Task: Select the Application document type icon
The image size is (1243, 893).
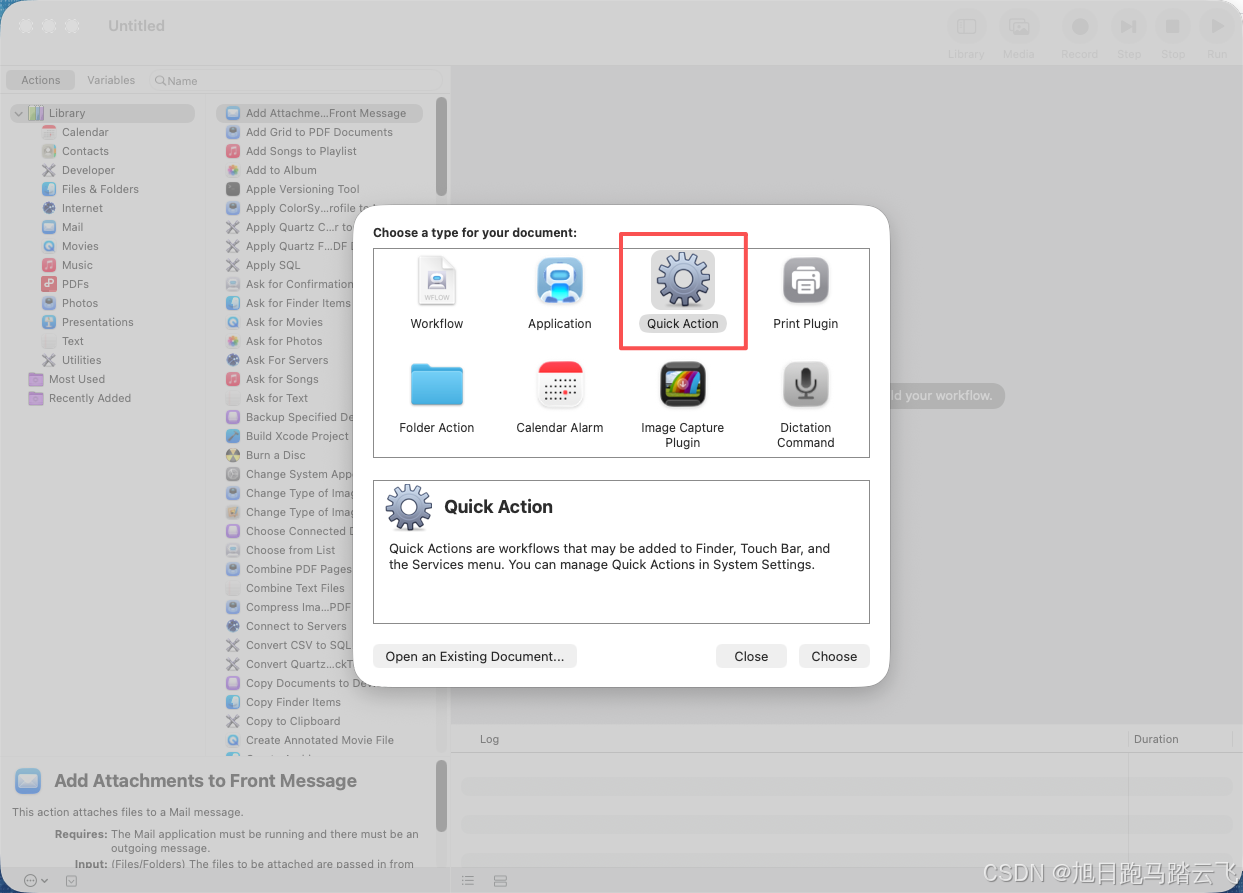Action: [x=560, y=281]
